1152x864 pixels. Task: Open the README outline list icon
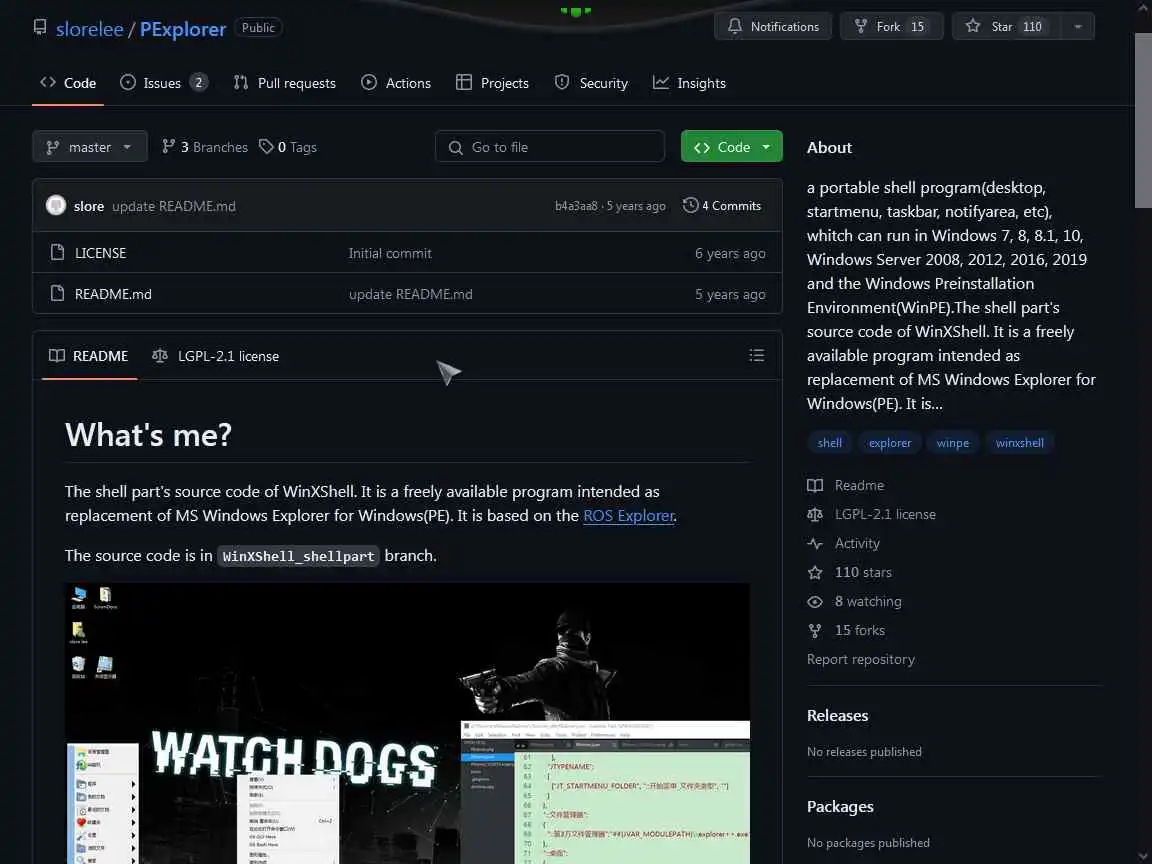click(x=757, y=356)
